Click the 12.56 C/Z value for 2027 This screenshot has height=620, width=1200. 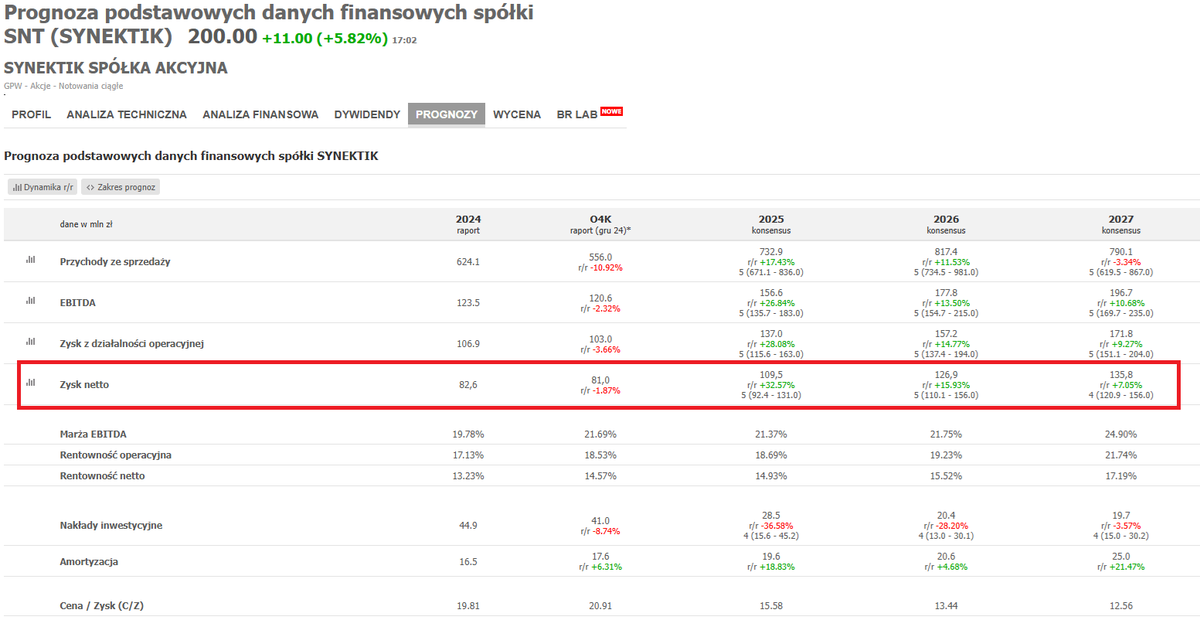pos(1120,605)
